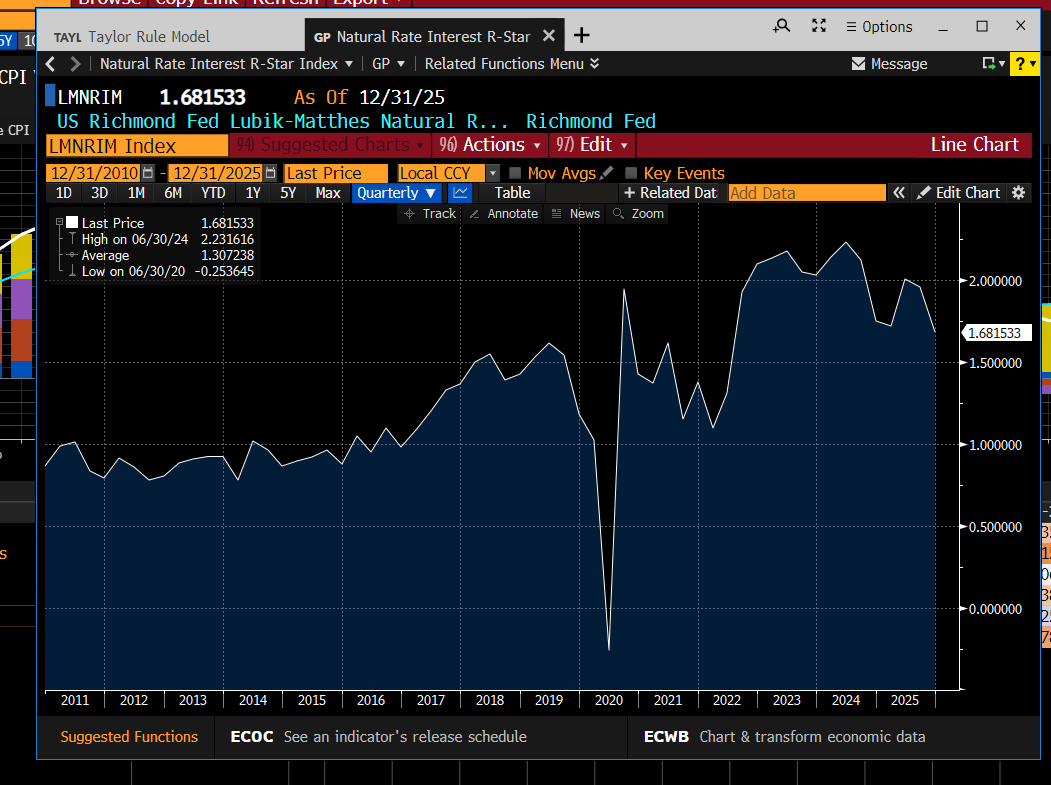Select the 3D range
The width and height of the screenshot is (1051, 785).
pos(99,193)
